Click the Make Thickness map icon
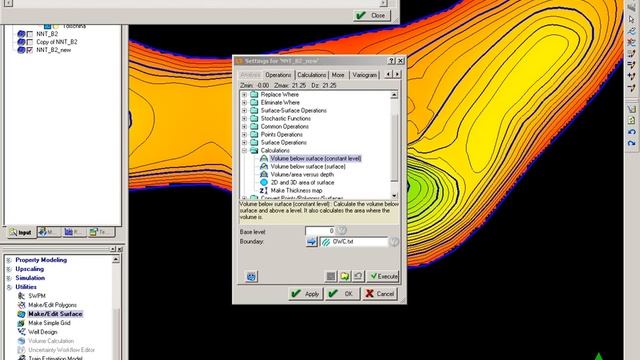Screen dimensions: 640x360 tap(264, 191)
